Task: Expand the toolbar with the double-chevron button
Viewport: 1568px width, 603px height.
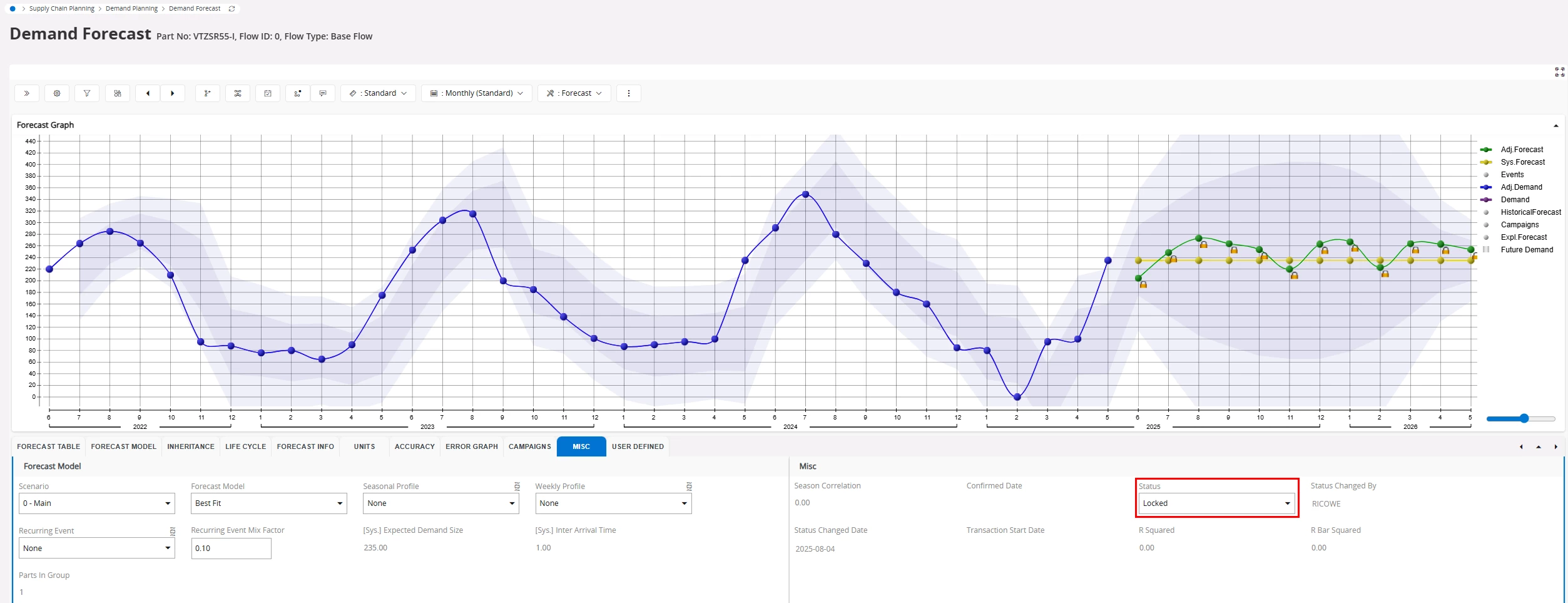Action: click(27, 93)
